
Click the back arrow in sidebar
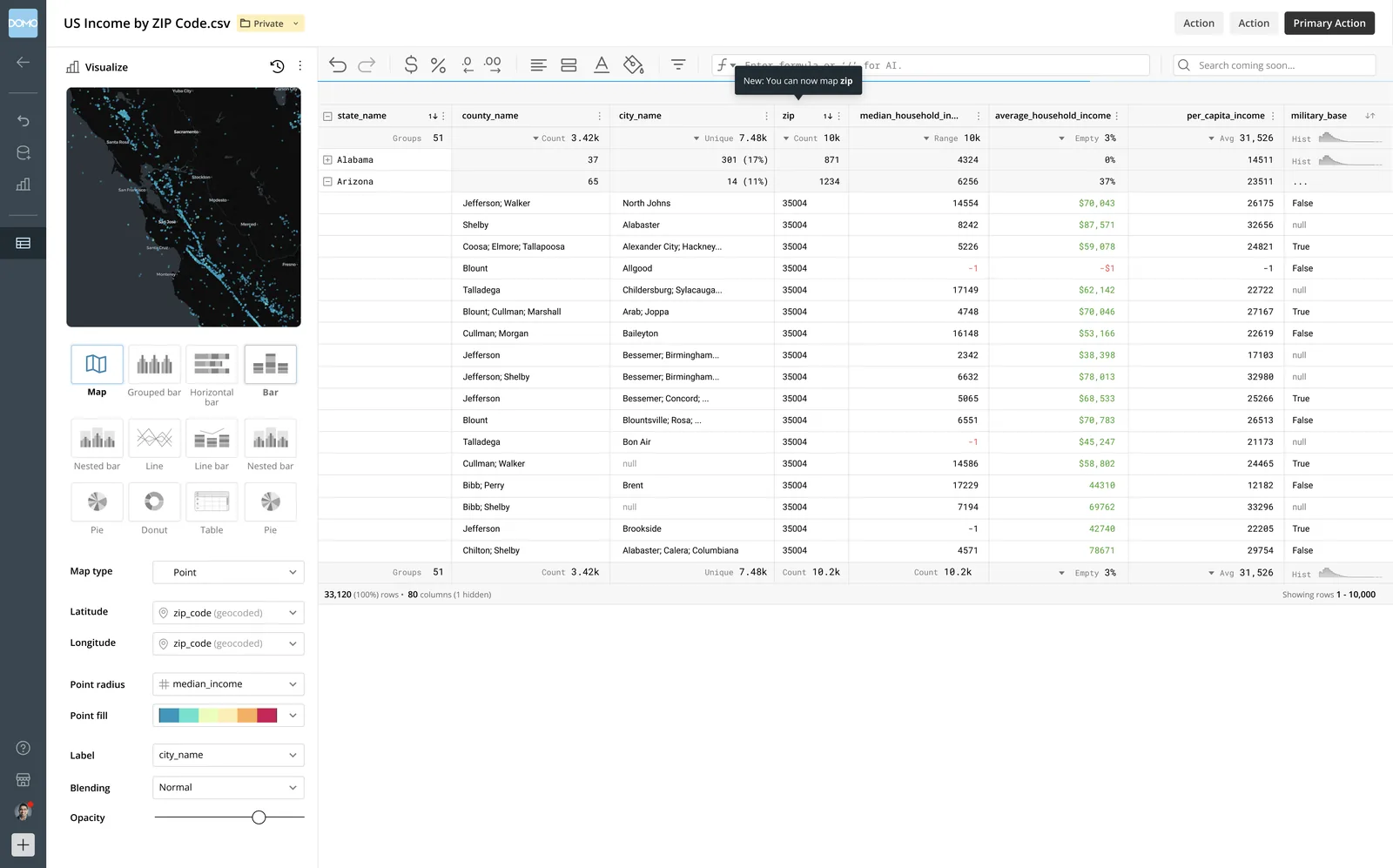point(24,62)
